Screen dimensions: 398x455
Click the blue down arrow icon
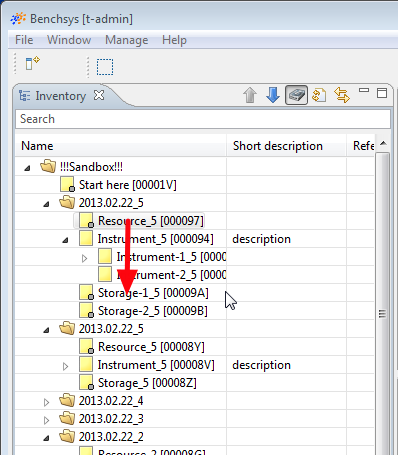[x=273, y=95]
